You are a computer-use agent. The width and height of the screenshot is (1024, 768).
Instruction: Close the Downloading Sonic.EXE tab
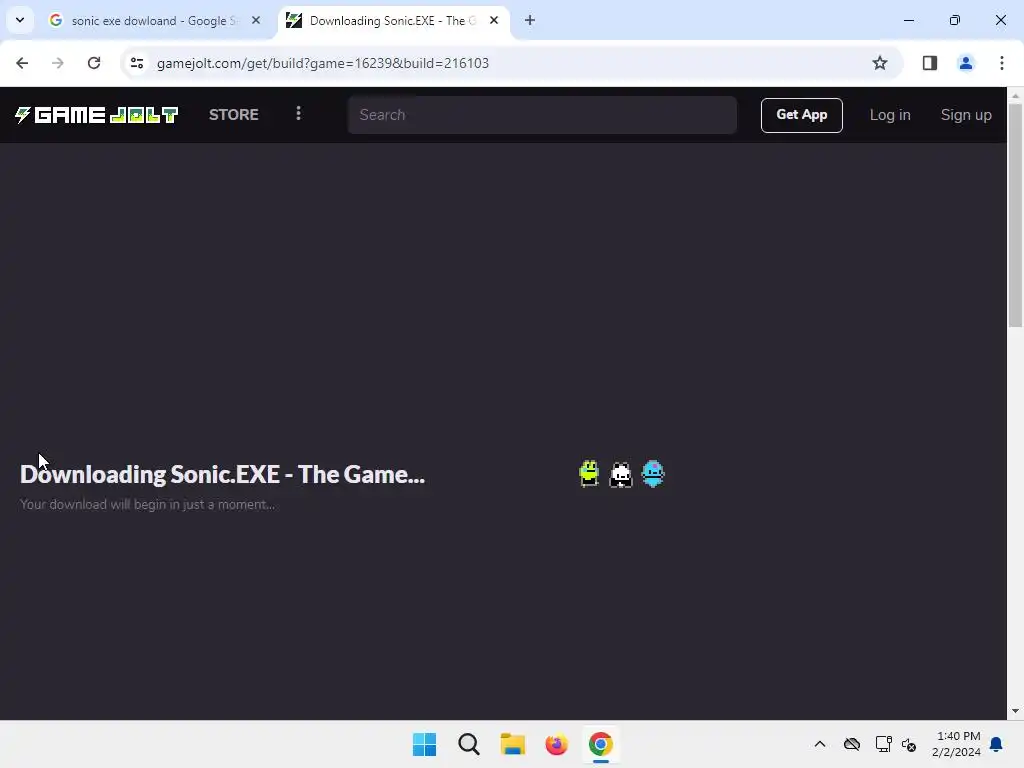[x=494, y=20]
